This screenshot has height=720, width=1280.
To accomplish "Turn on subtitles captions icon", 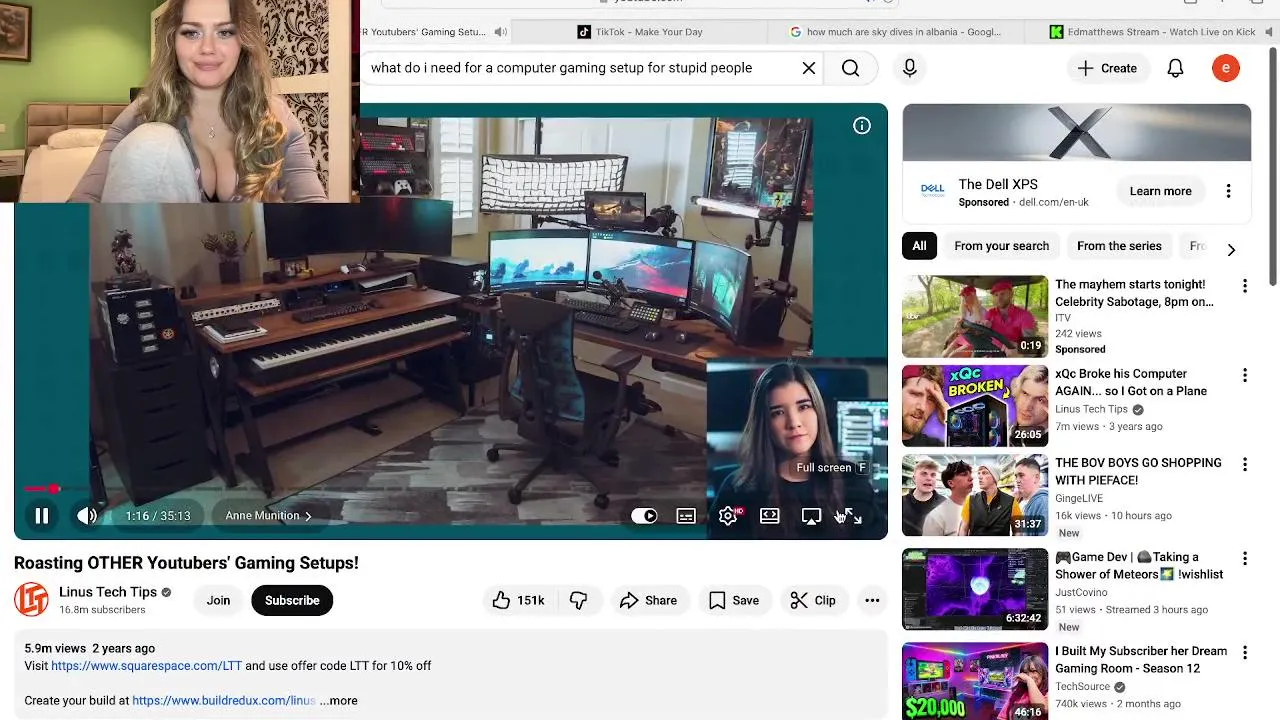I will coord(686,516).
